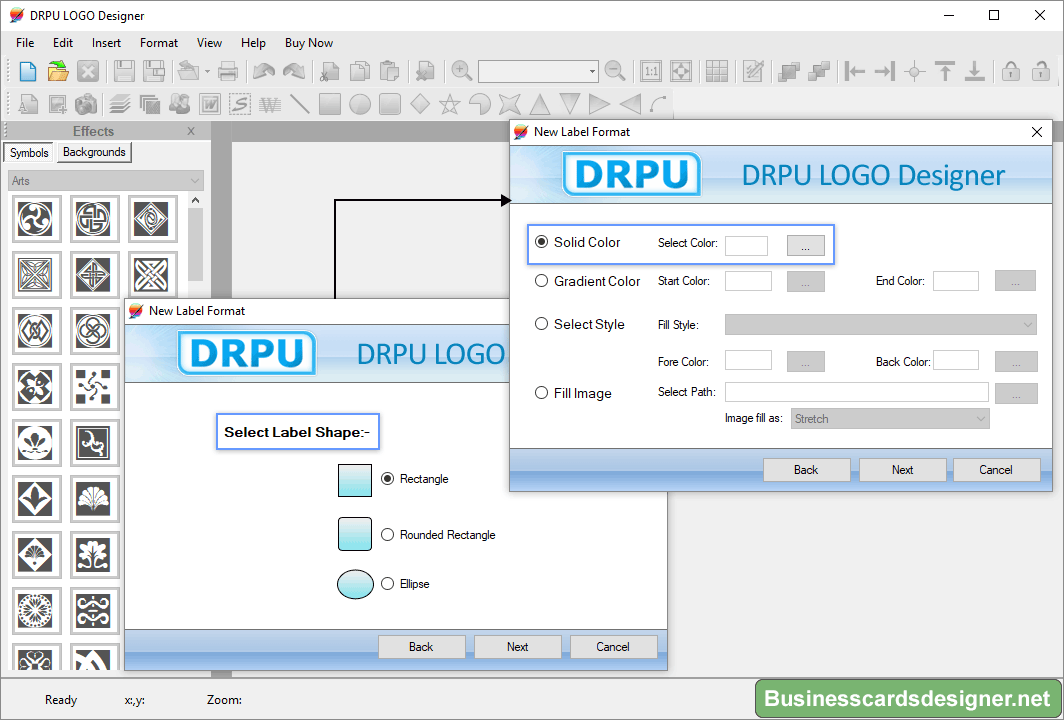Click the cut scissors icon
1064x720 pixels.
tap(330, 71)
